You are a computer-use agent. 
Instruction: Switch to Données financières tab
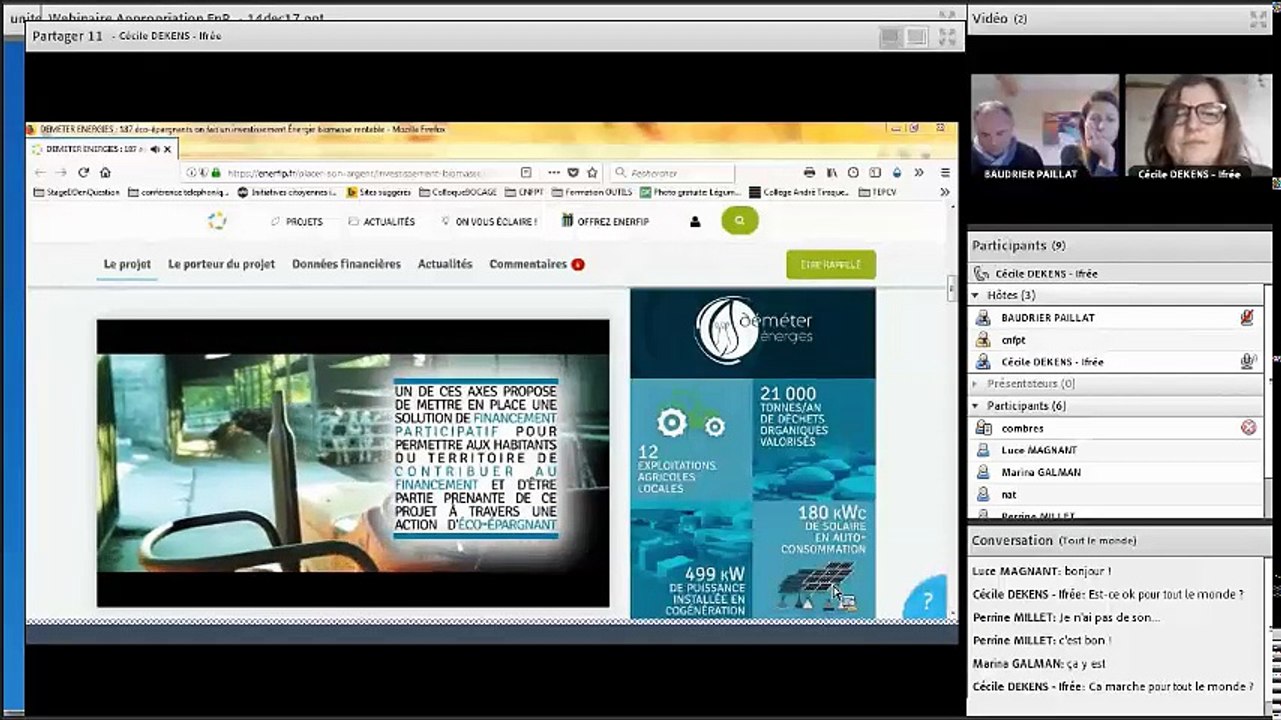pos(346,264)
